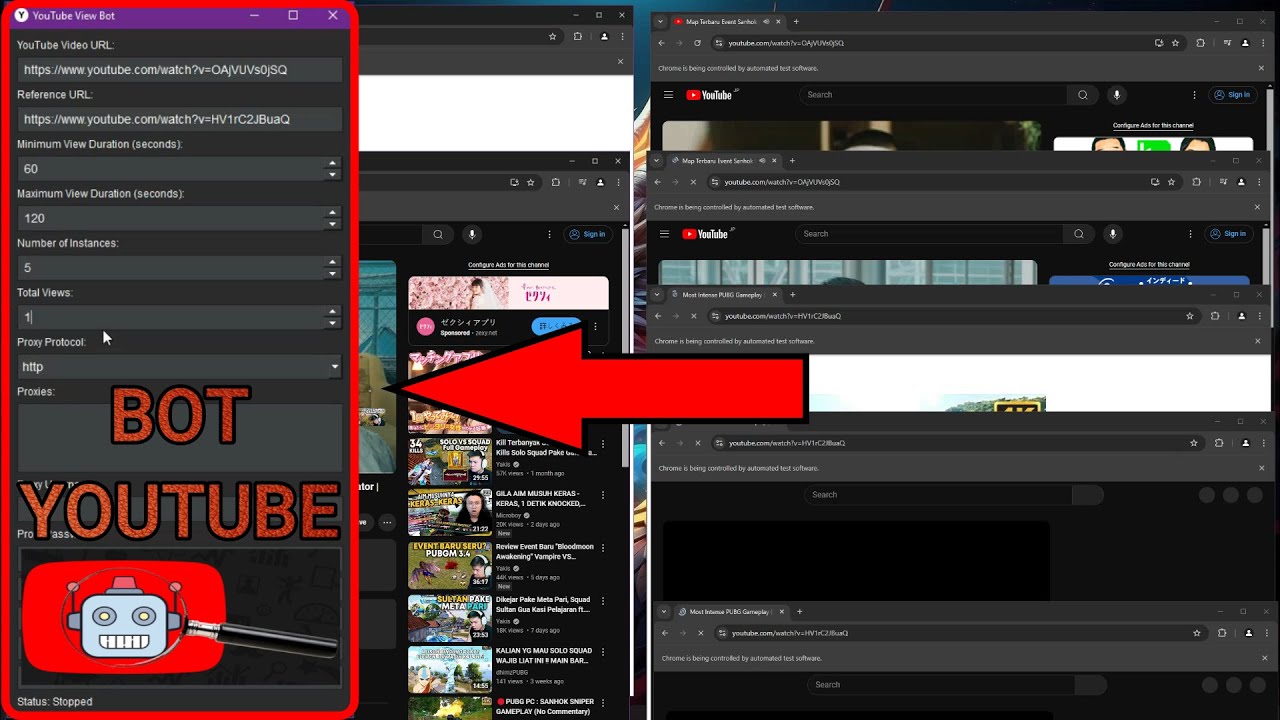
Task: Open tab search chevron in still-loading Map Terbaru window
Action: [657, 160]
